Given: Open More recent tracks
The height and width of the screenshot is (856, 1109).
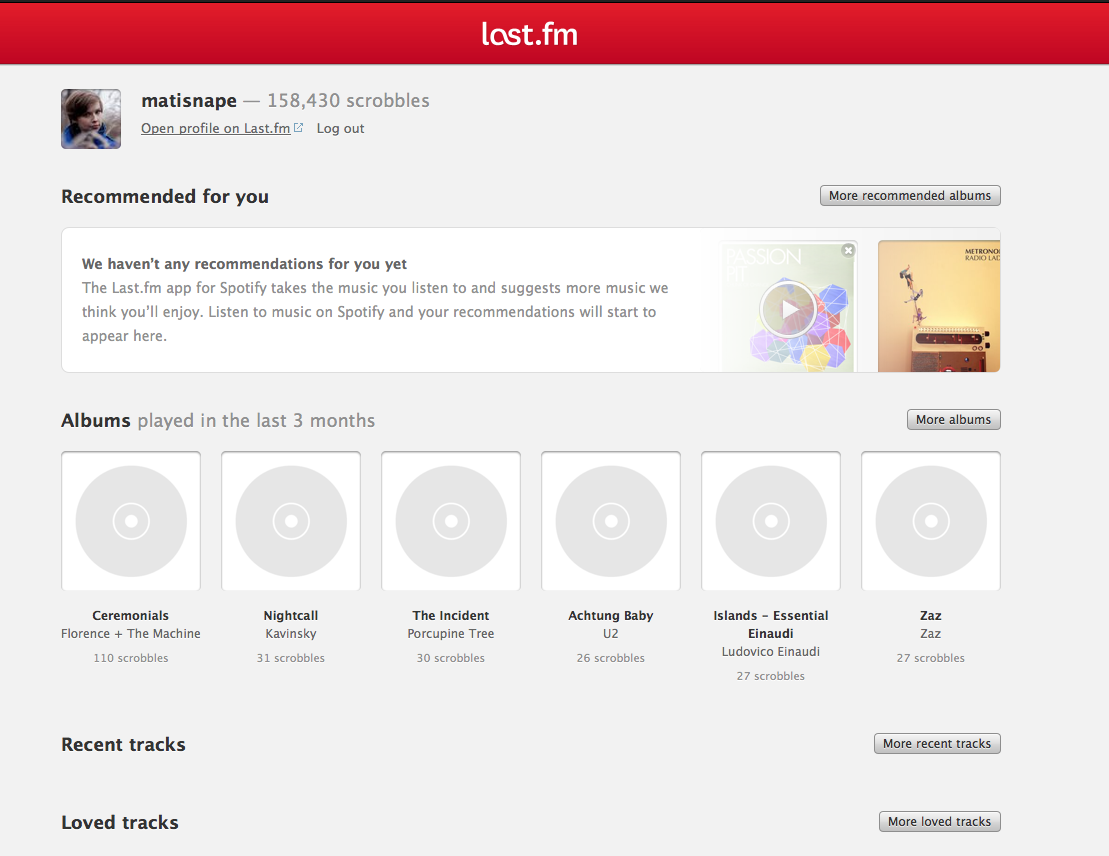Looking at the screenshot, I should [936, 744].
